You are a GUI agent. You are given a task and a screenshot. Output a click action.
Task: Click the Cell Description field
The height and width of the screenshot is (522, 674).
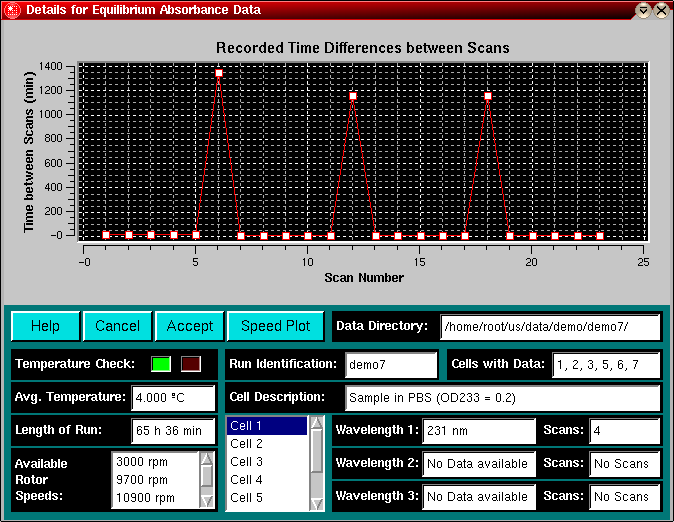pos(502,398)
